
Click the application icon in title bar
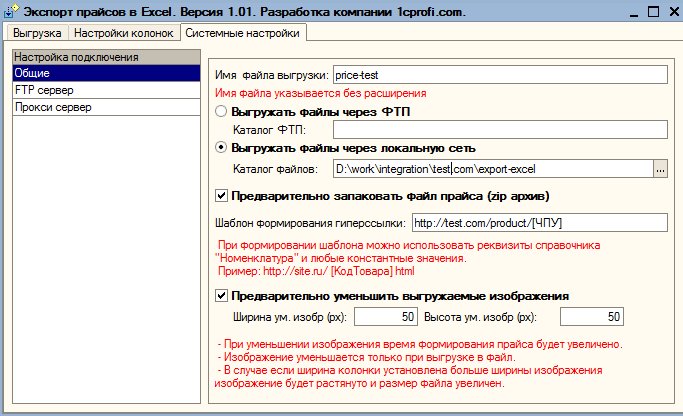[x=11, y=11]
